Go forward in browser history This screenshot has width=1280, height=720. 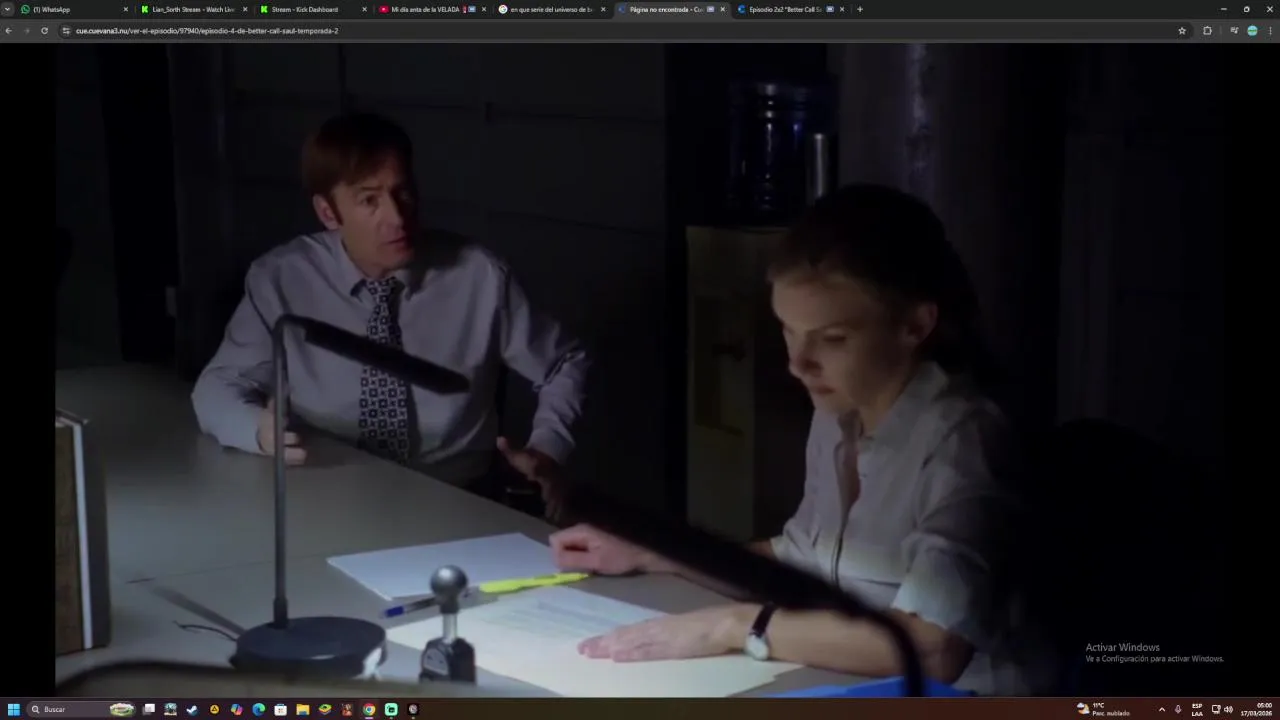[26, 31]
